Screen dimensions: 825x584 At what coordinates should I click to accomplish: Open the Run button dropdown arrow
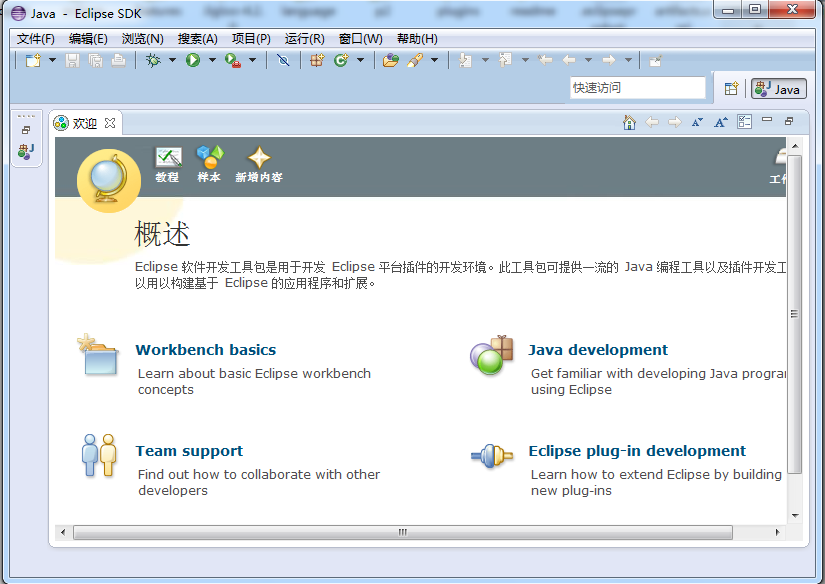(210, 61)
